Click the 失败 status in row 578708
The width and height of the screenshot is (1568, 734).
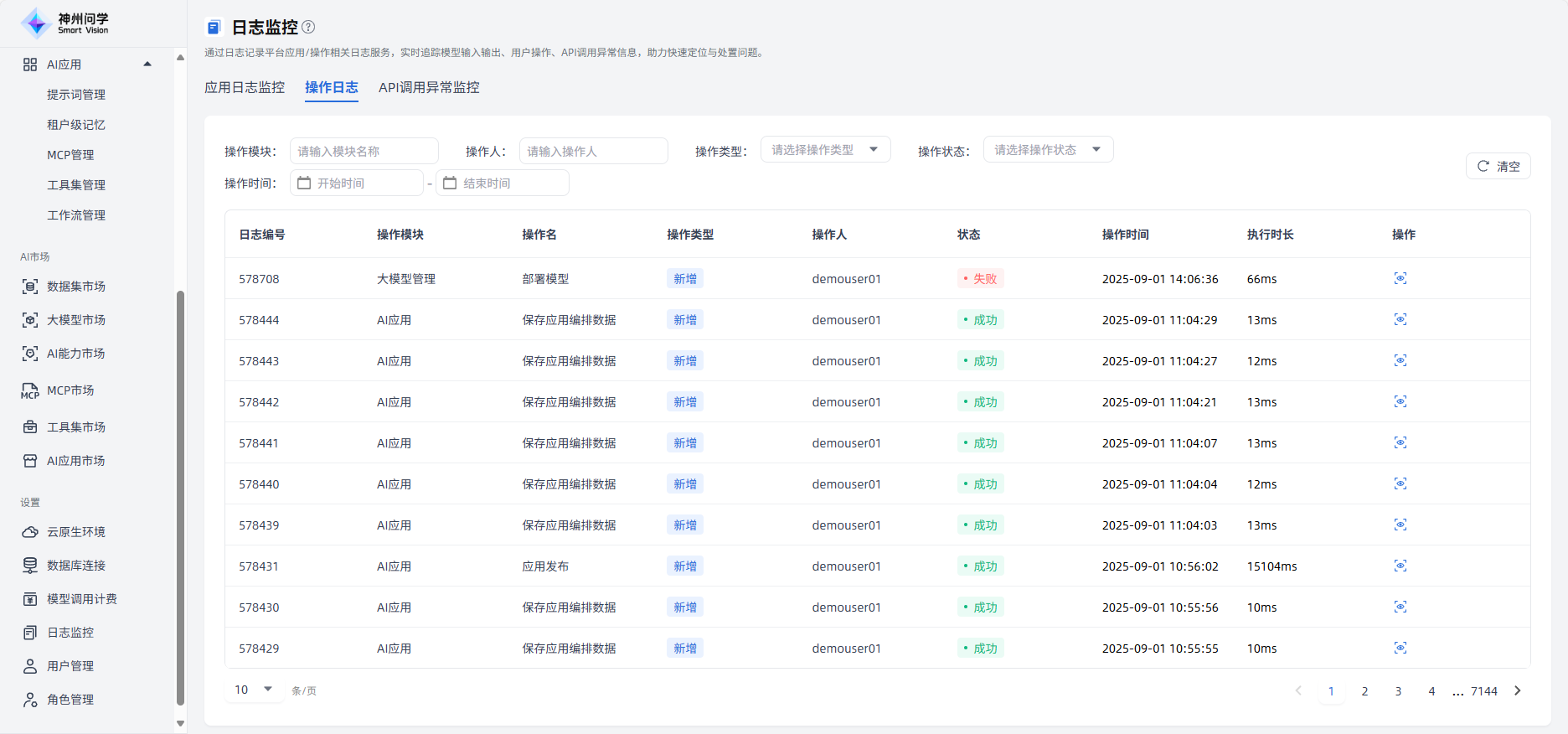pyautogui.click(x=980, y=278)
